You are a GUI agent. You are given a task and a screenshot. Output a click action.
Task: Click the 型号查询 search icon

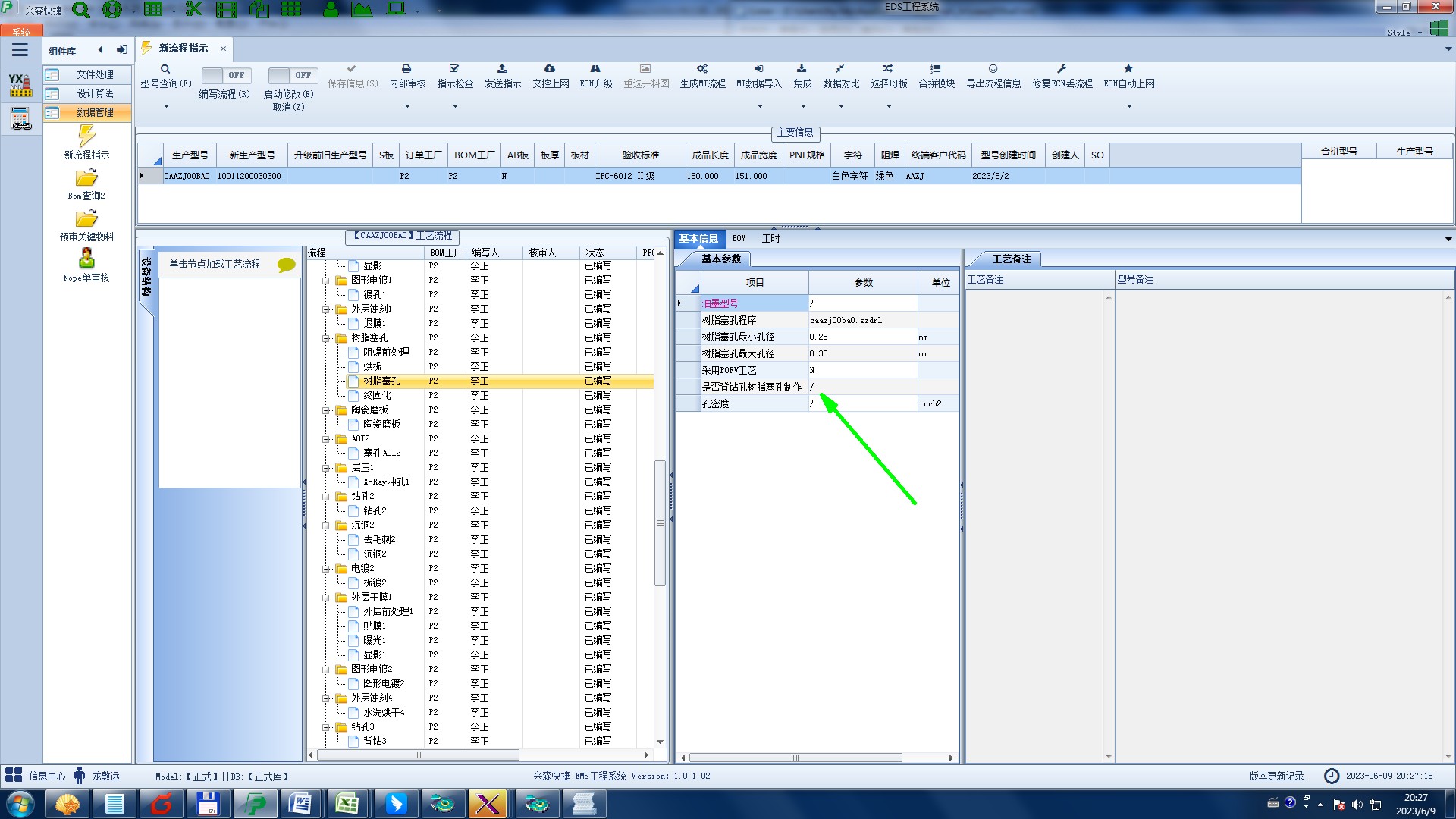click(165, 69)
